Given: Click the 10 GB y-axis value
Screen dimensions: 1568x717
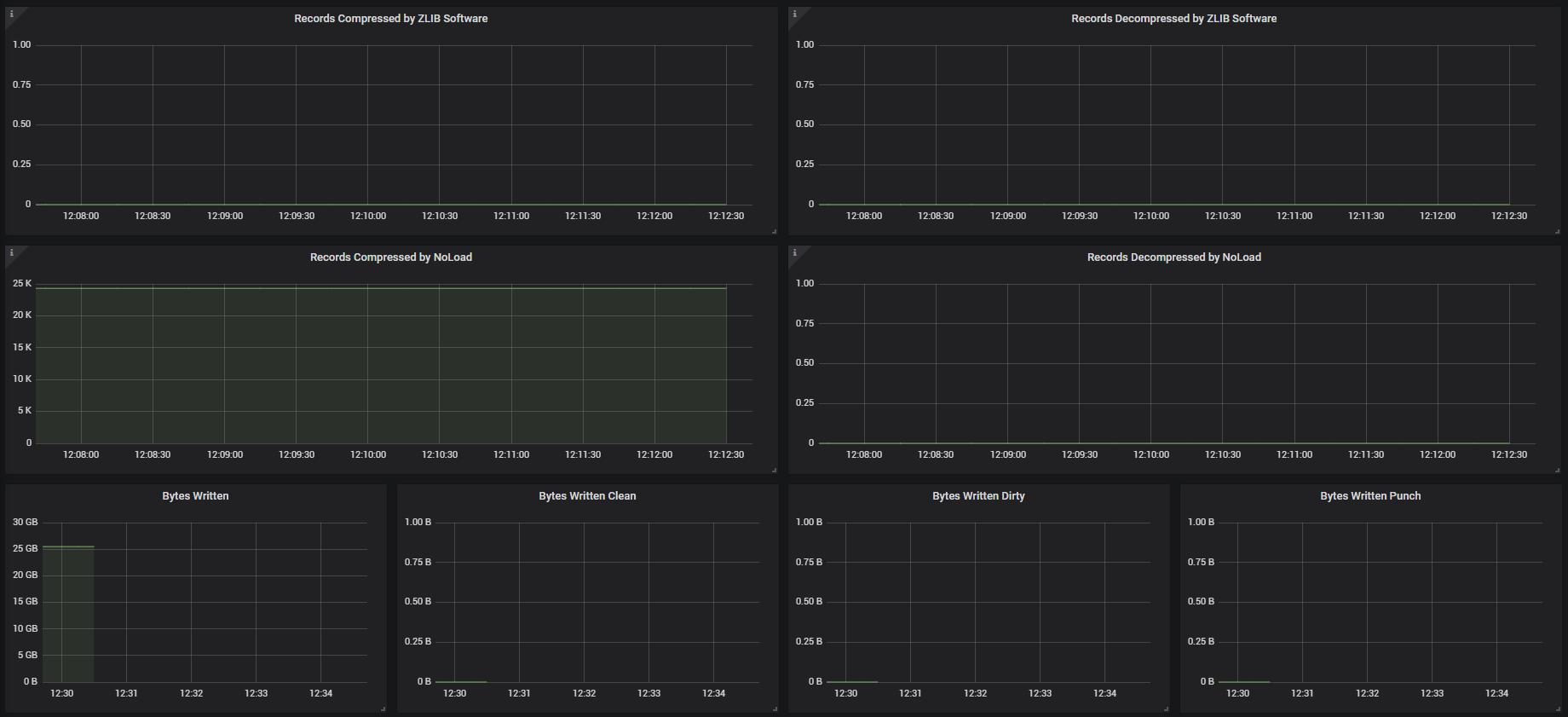Looking at the screenshot, I should tap(25, 628).
